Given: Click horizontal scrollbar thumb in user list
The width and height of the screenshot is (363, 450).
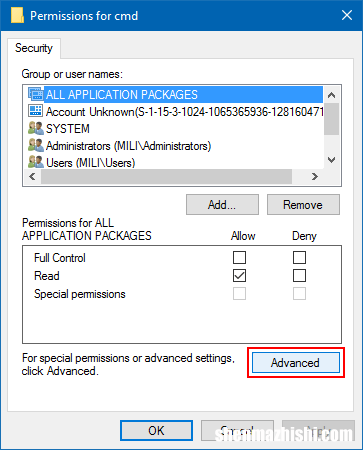Looking at the screenshot, I should [x=166, y=176].
